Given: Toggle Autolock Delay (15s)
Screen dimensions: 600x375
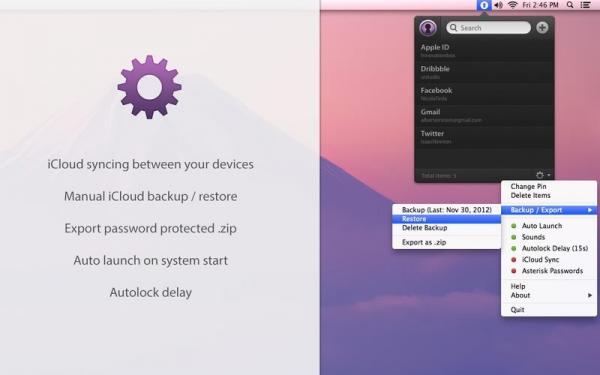Looking at the screenshot, I should [x=549, y=248].
